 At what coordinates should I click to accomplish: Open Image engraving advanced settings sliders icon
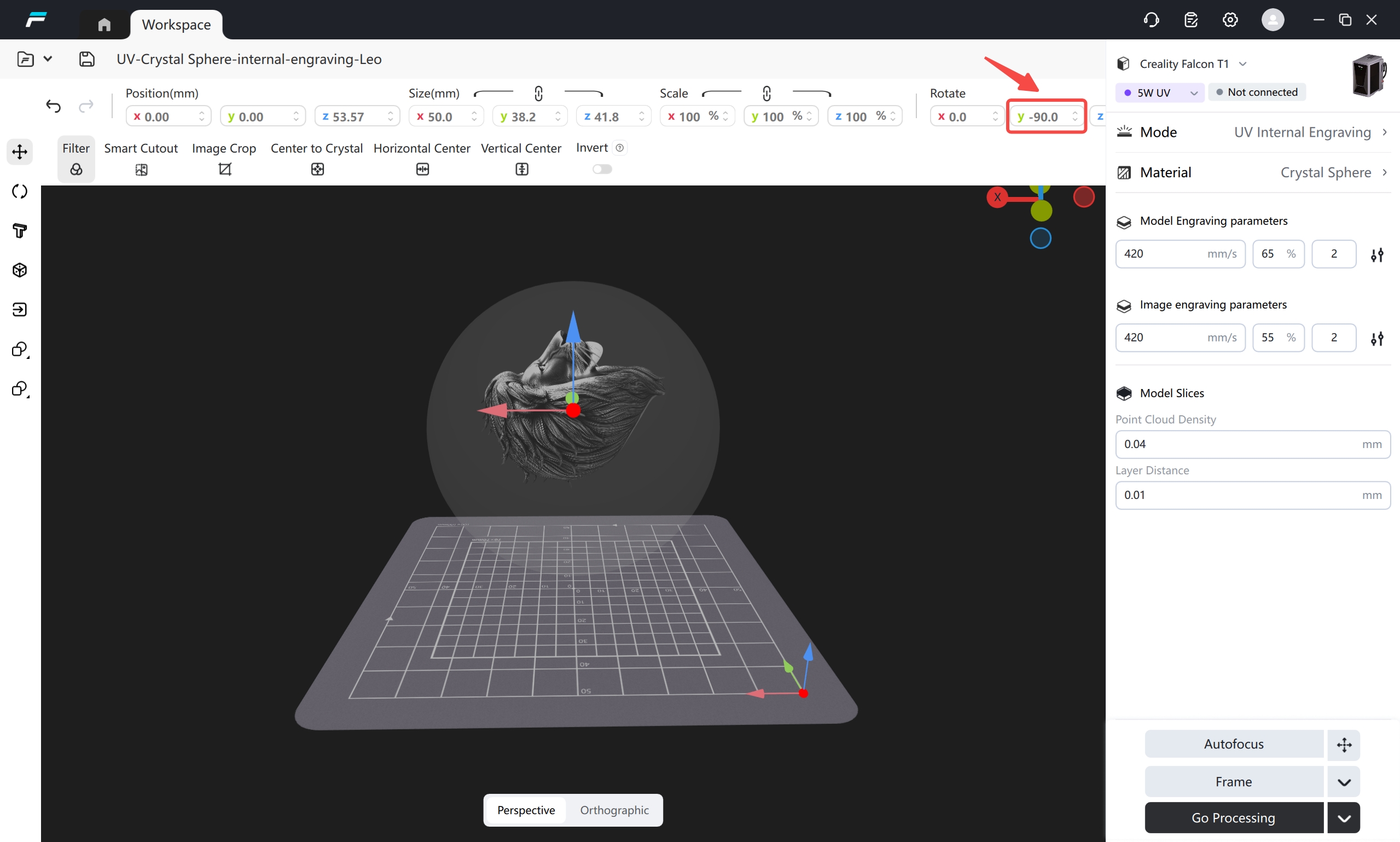point(1376,339)
